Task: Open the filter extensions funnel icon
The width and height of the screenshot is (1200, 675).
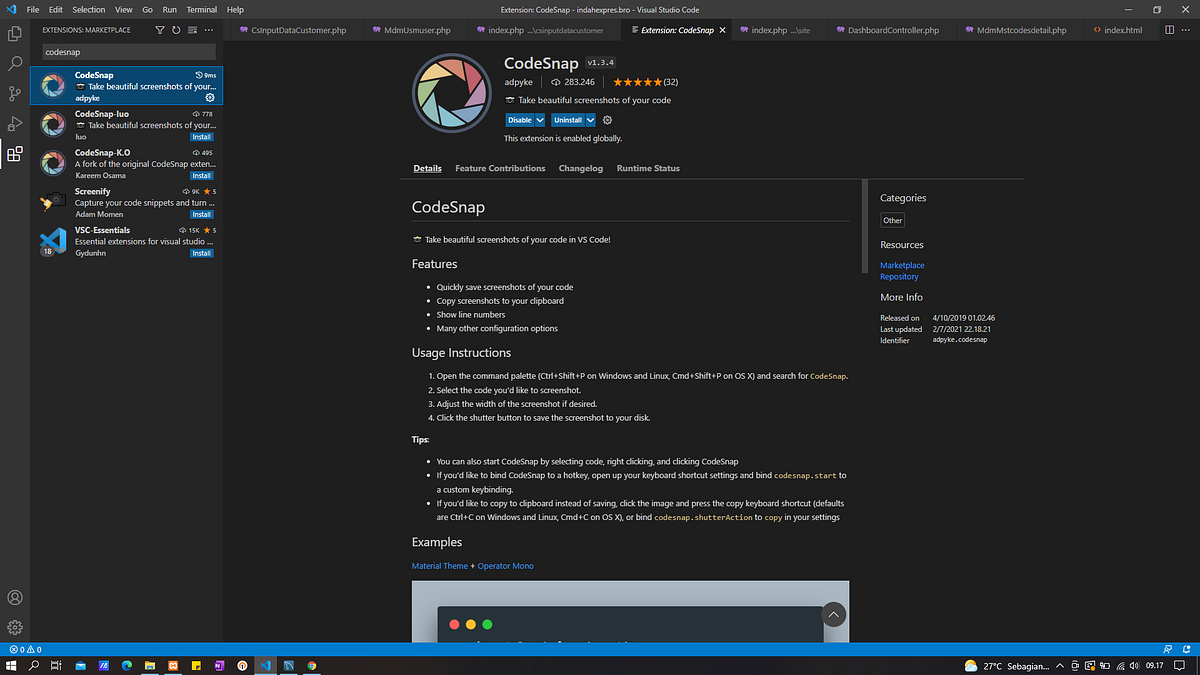Action: coord(159,31)
